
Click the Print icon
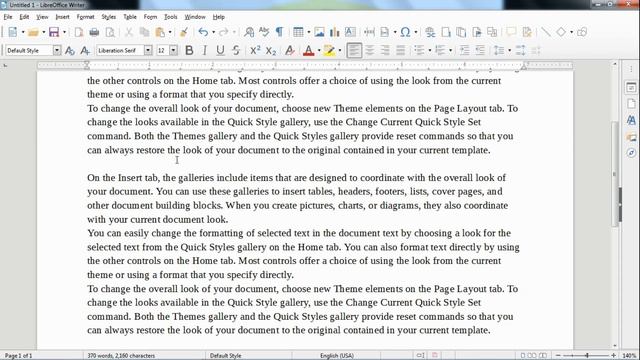pos(94,32)
